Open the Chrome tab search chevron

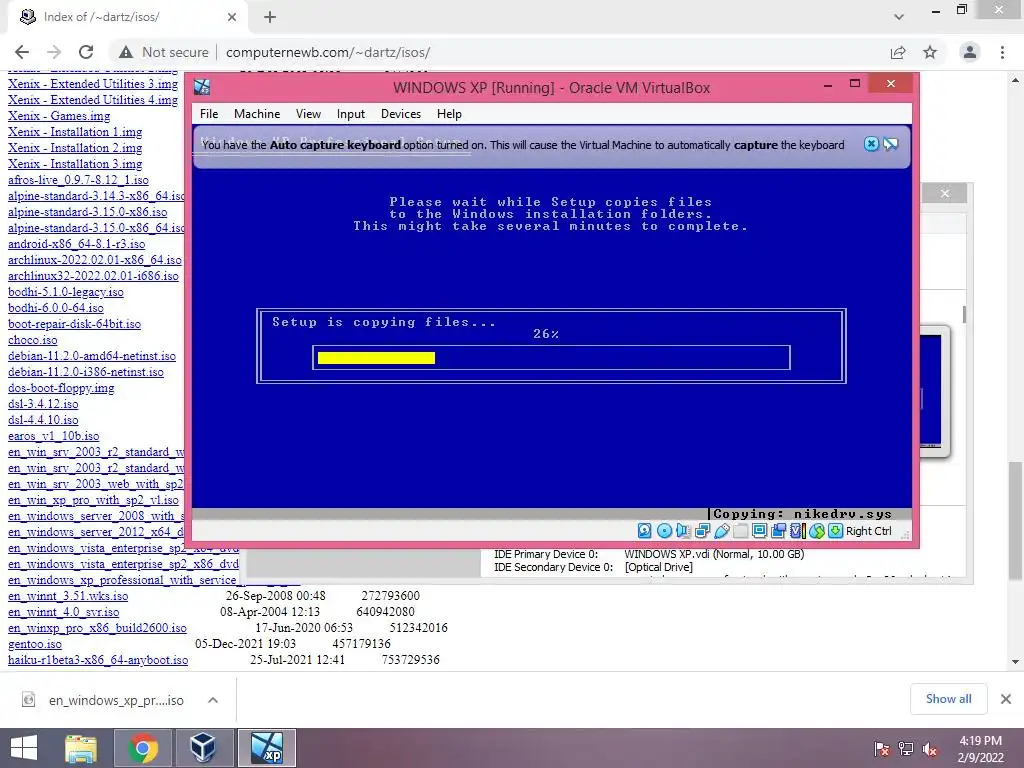click(x=899, y=17)
